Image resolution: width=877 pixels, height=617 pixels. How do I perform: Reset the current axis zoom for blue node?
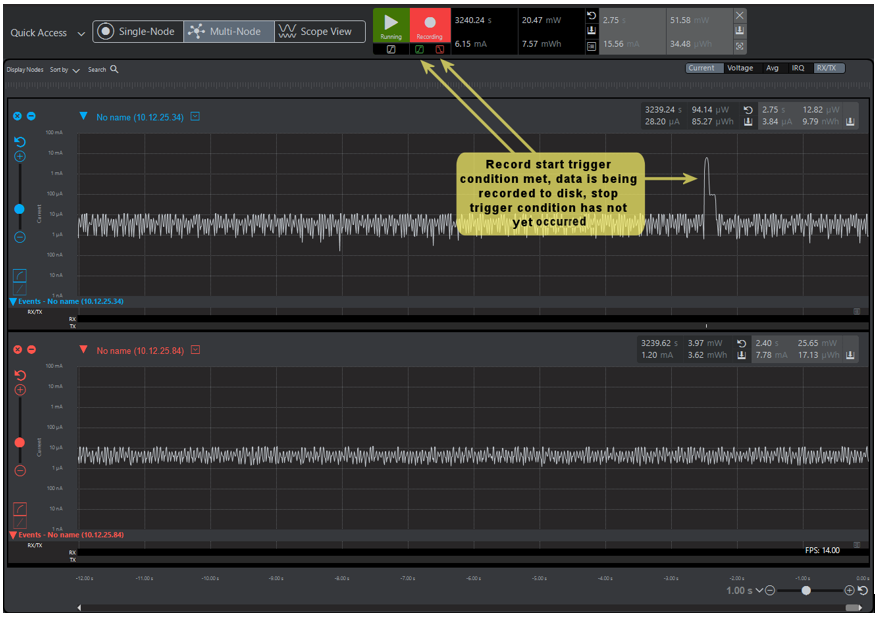click(x=20, y=142)
